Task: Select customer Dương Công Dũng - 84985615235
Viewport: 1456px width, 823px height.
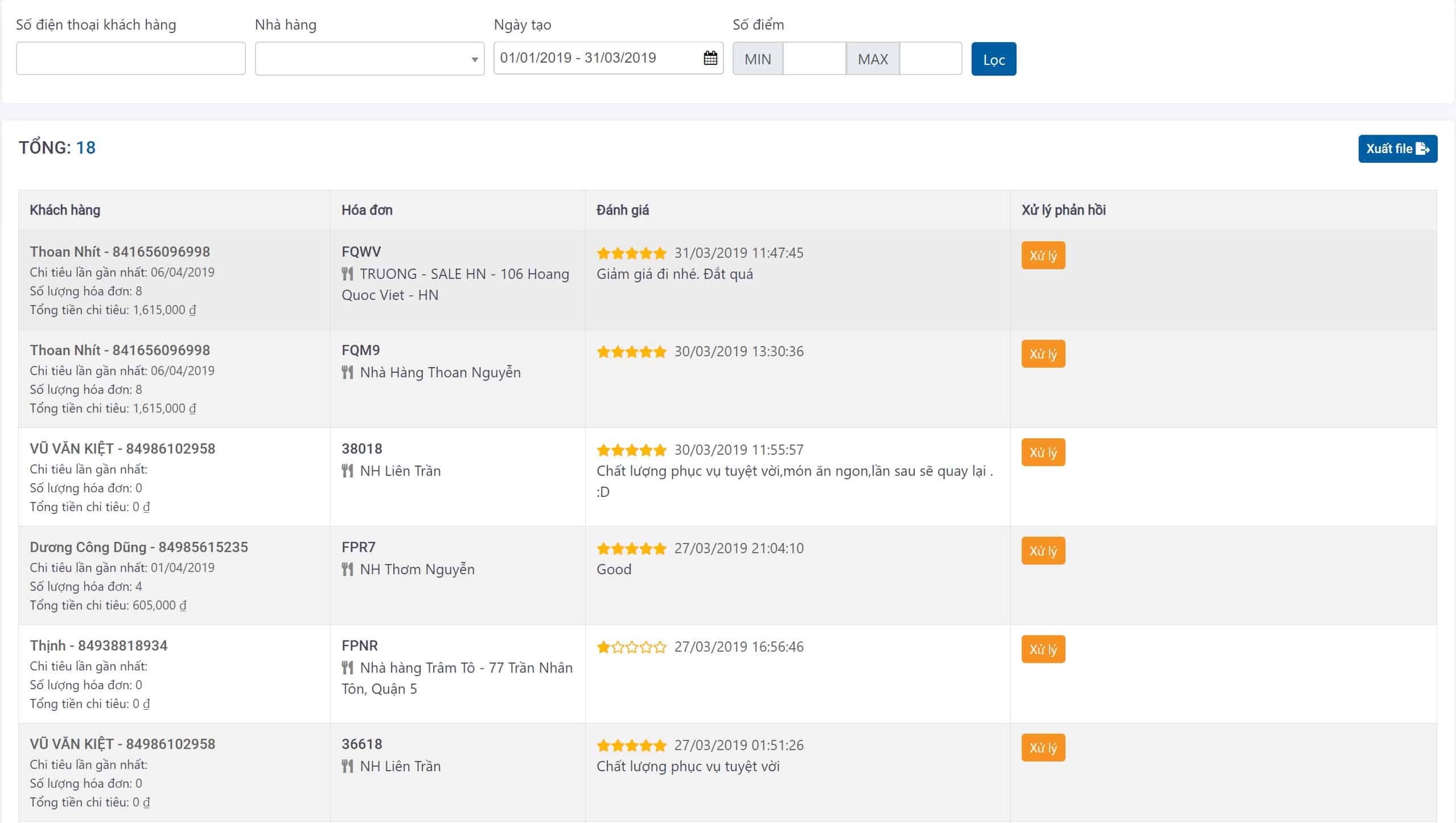Action: pyautogui.click(x=139, y=548)
